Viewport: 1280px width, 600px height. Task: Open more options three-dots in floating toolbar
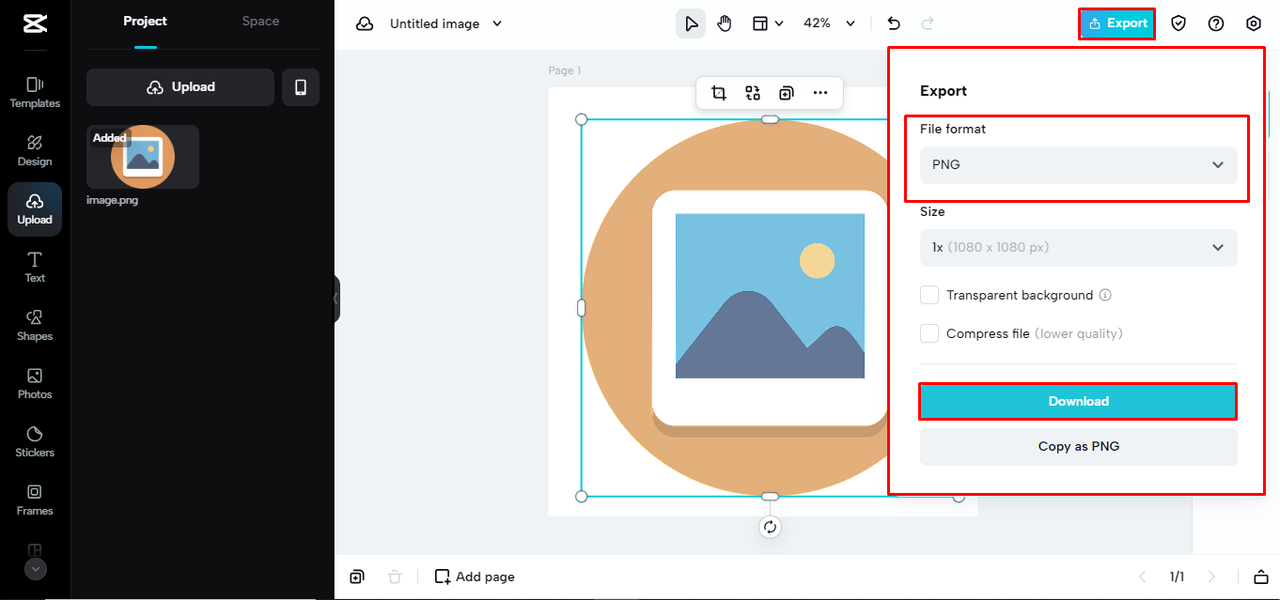point(820,93)
